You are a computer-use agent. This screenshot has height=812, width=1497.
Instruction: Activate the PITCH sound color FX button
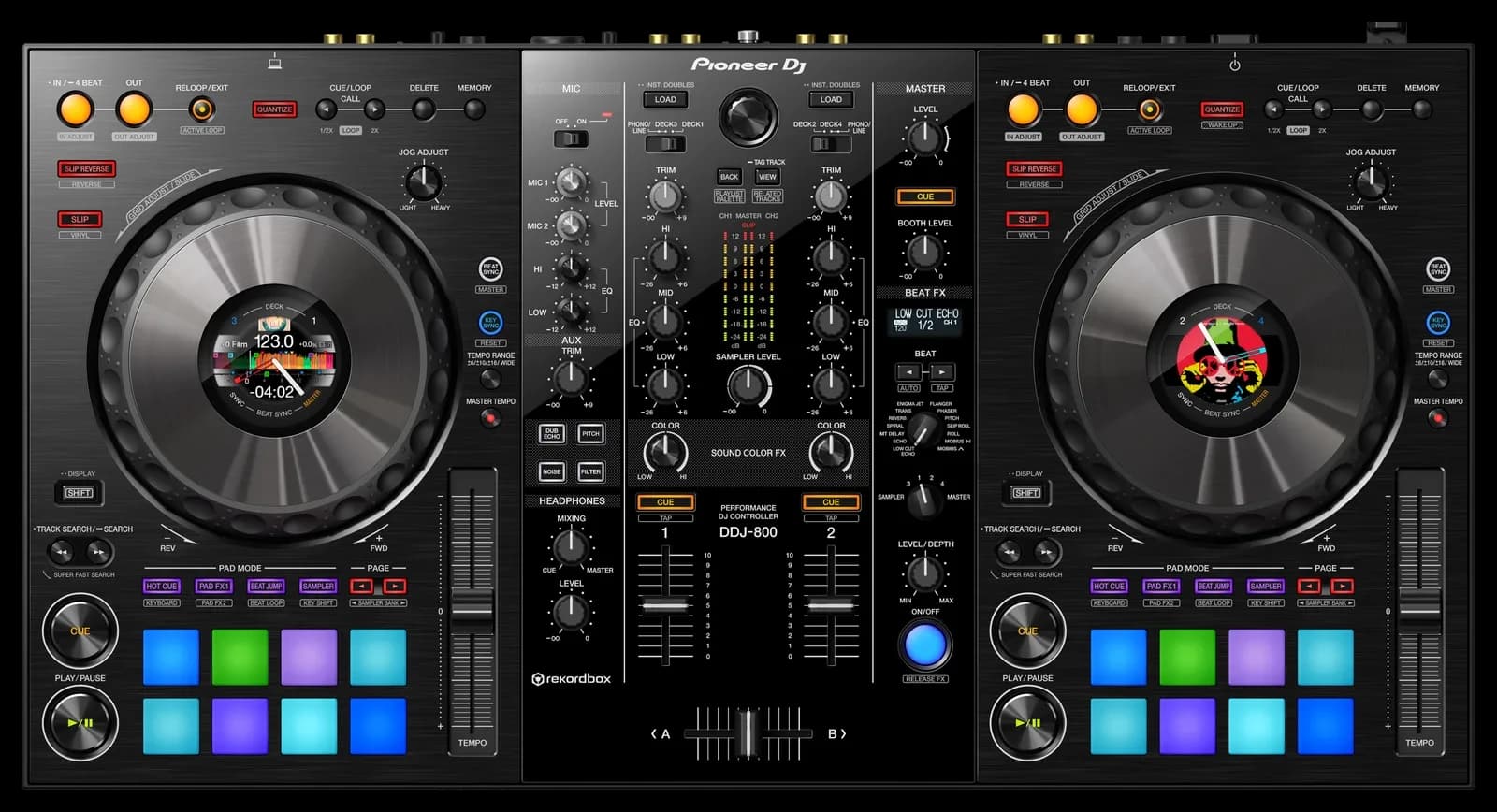[x=590, y=434]
